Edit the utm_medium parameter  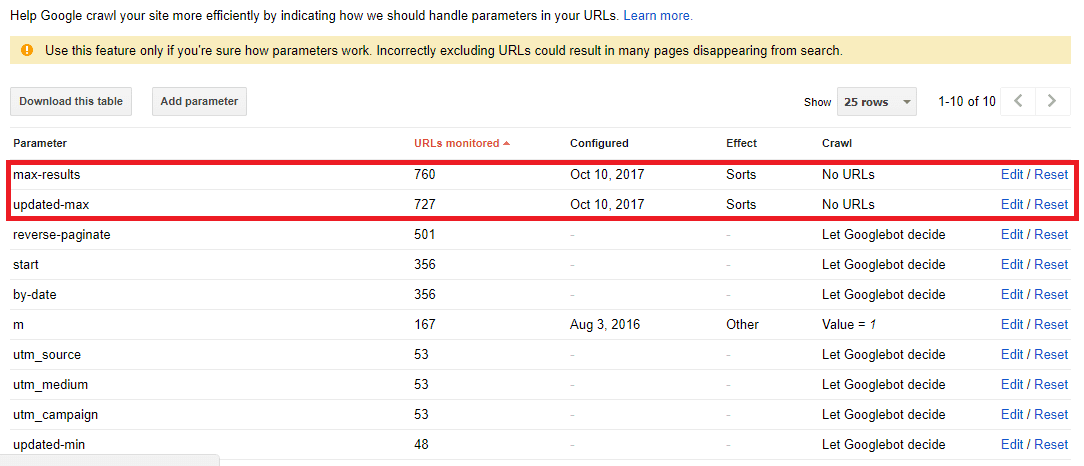(x=1011, y=384)
